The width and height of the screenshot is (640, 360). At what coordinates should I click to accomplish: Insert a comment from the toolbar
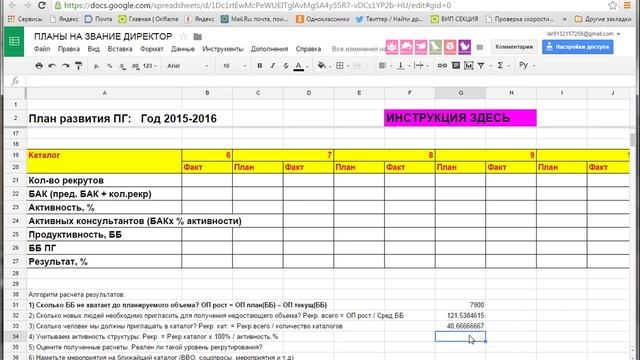[456, 66]
